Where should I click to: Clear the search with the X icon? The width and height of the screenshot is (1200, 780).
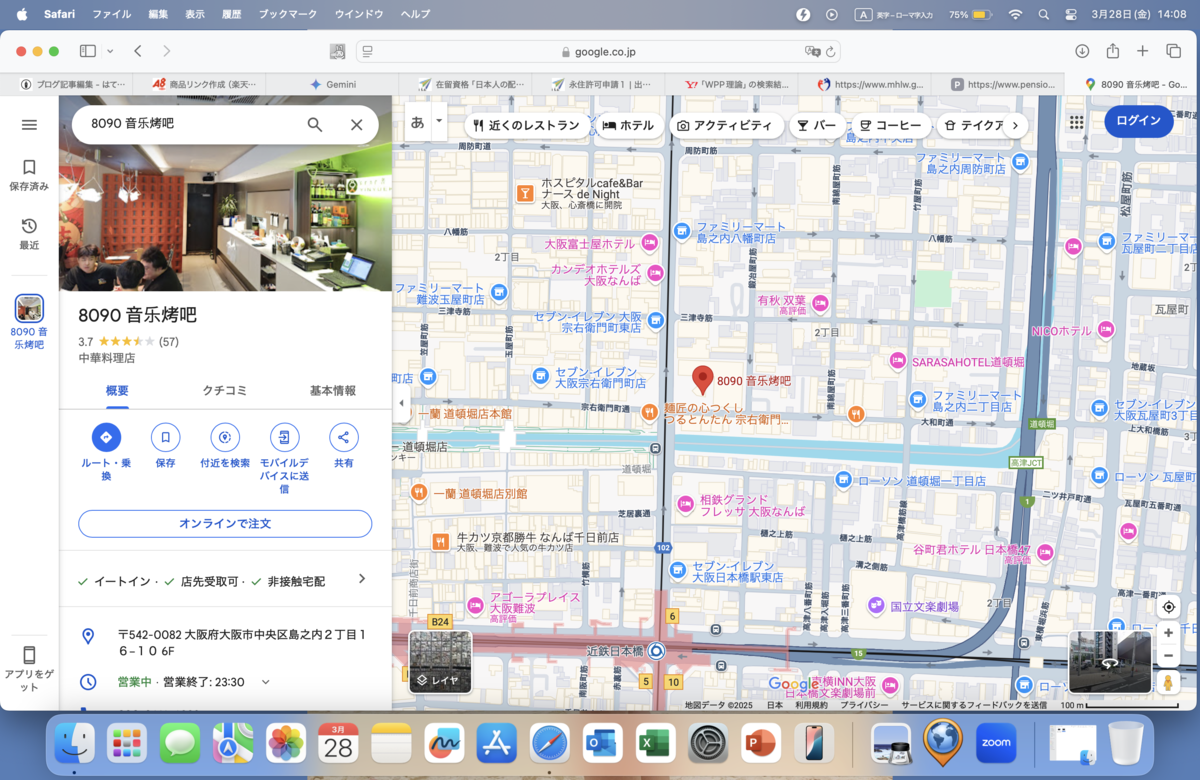356,125
